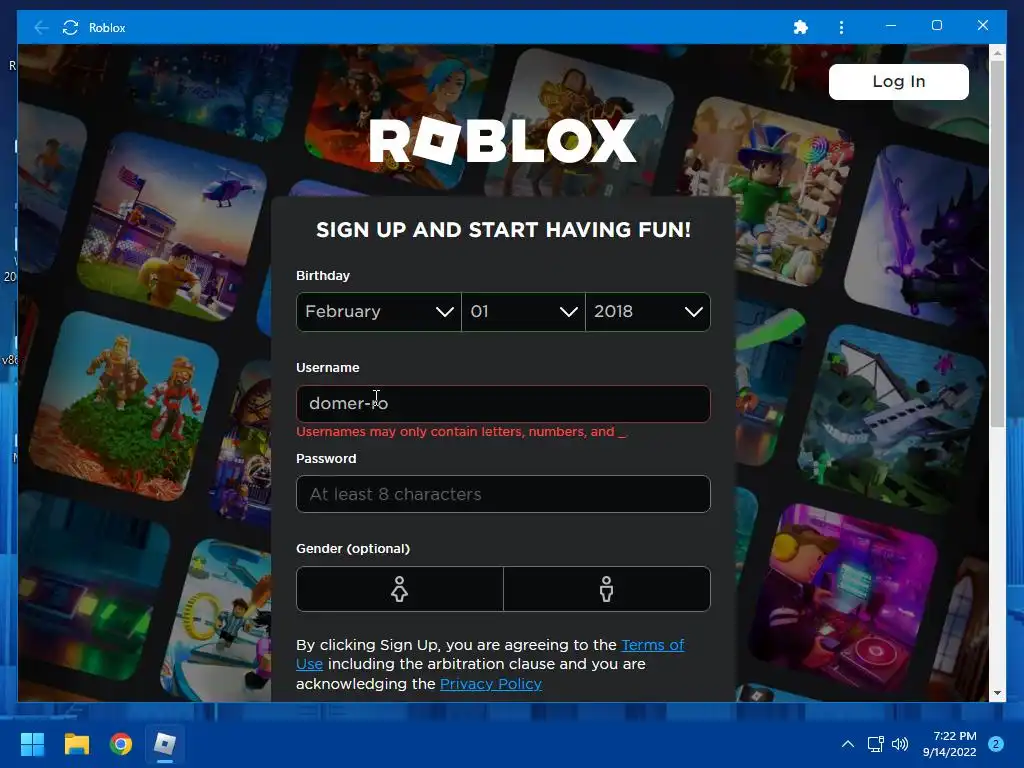Click the green top-hat character thumbnail
Screen dimensions: 1024x768
pos(769,193)
